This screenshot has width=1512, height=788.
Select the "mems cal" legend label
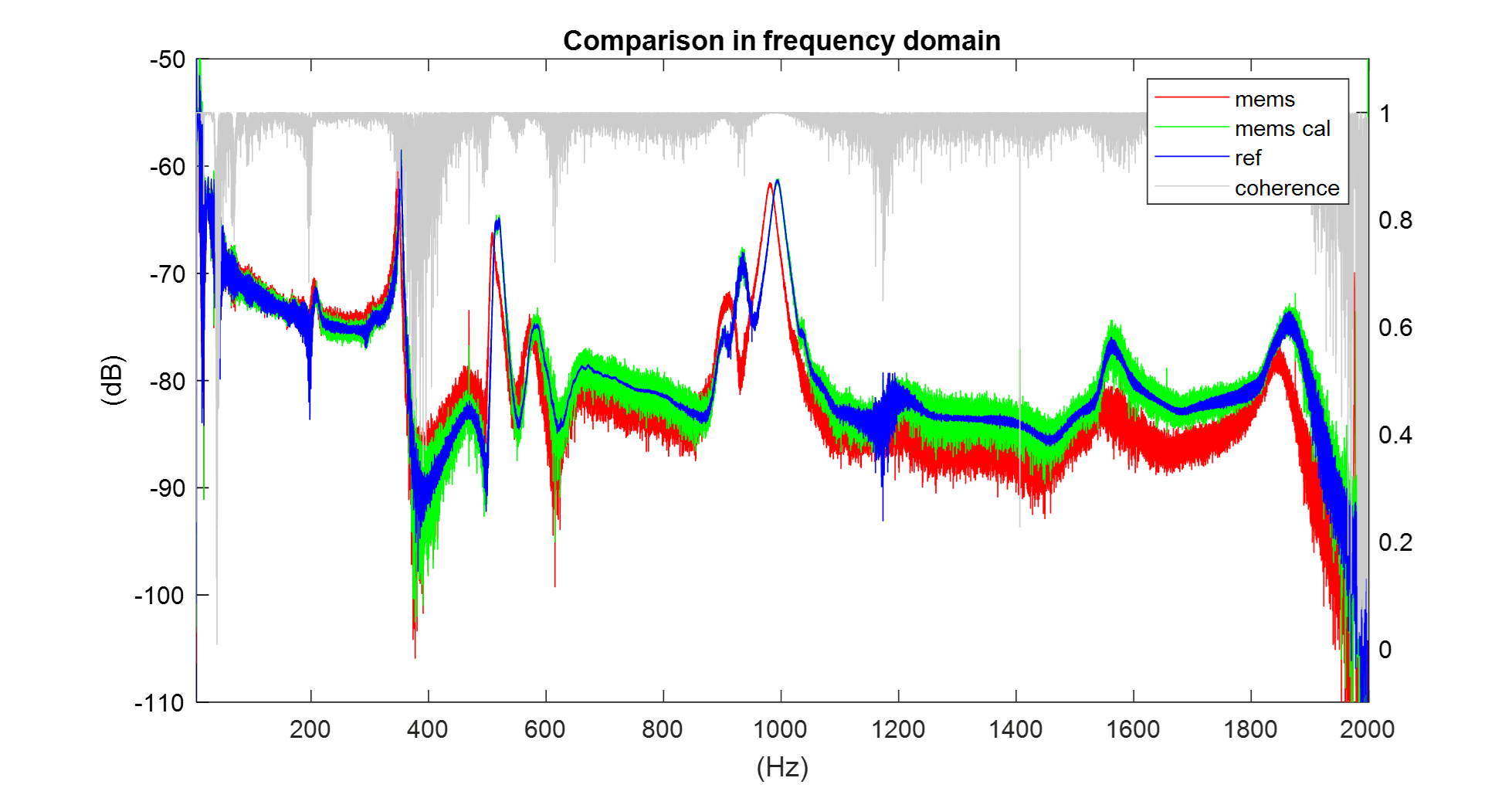(1282, 129)
